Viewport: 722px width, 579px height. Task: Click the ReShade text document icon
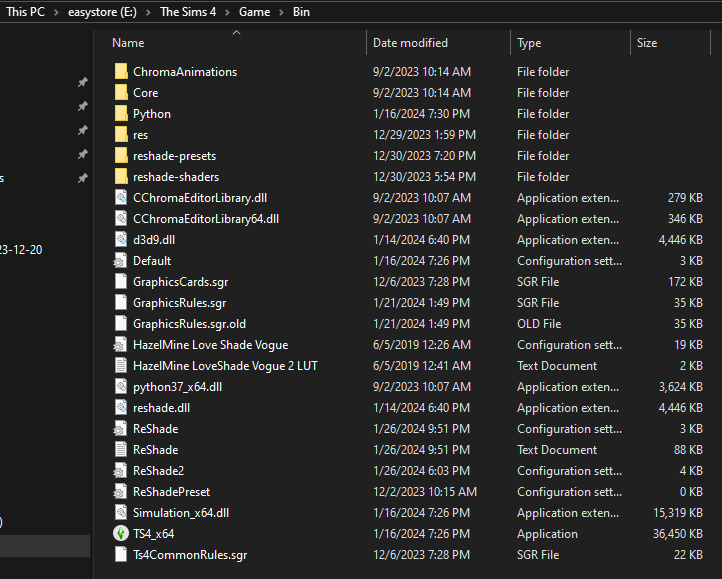(121, 450)
